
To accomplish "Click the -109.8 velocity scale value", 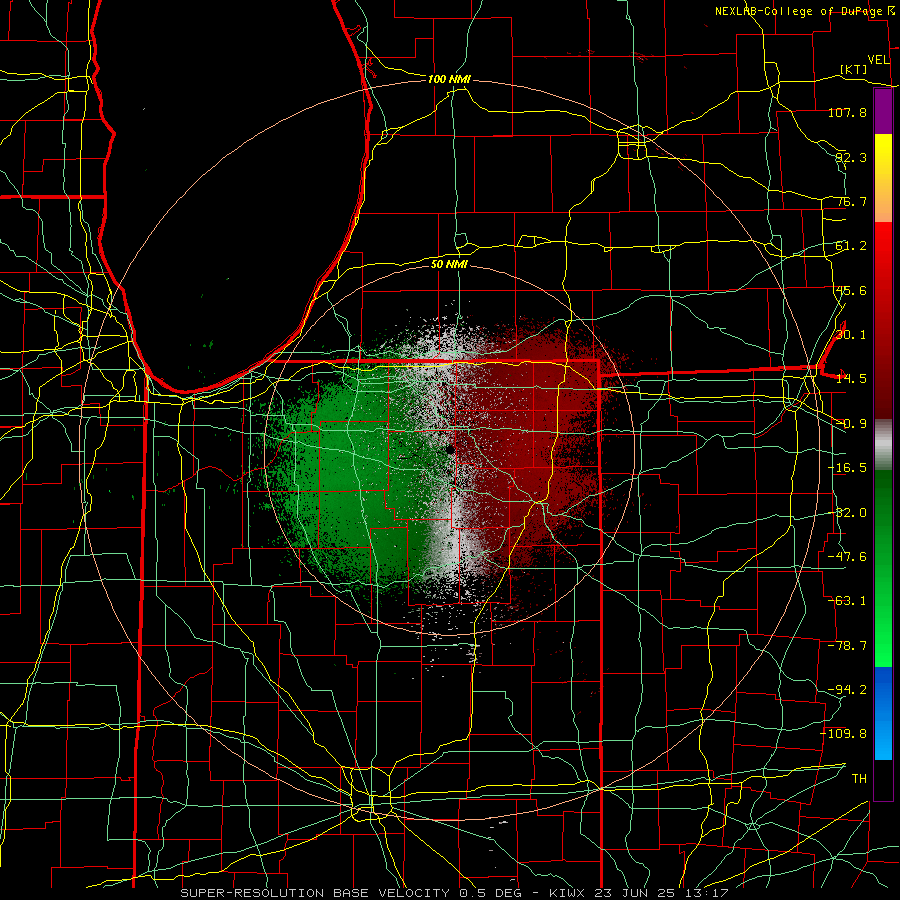I will tap(844, 734).
